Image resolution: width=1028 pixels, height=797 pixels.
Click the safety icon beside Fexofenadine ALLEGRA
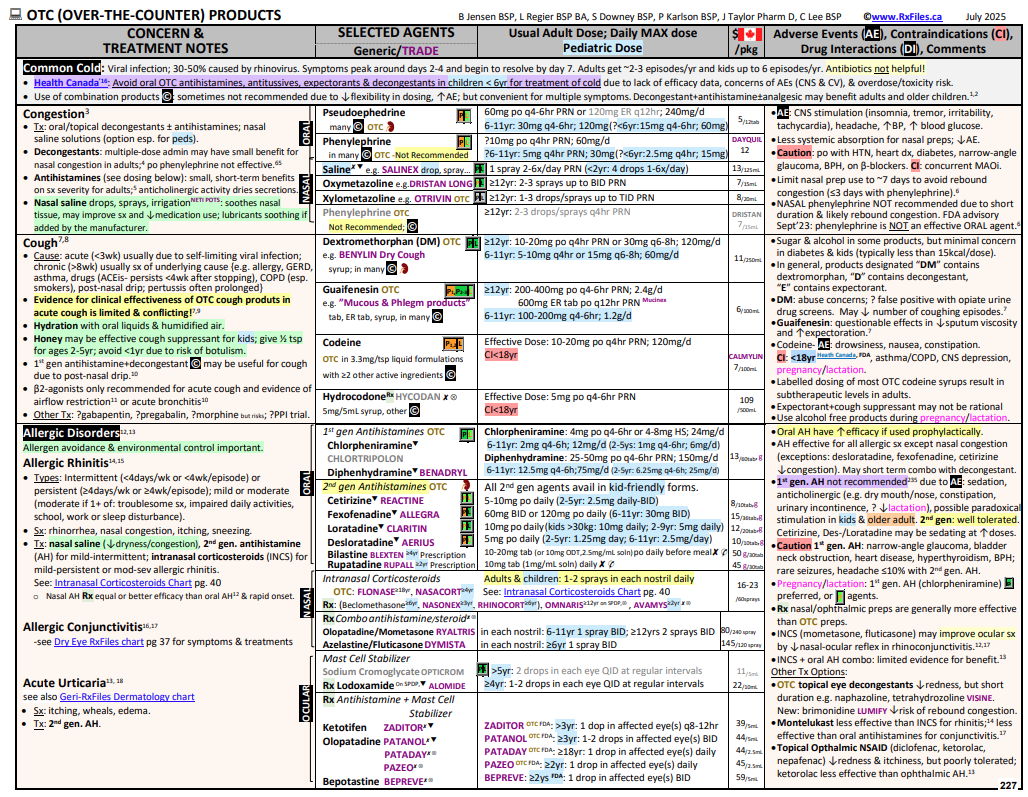[467, 513]
